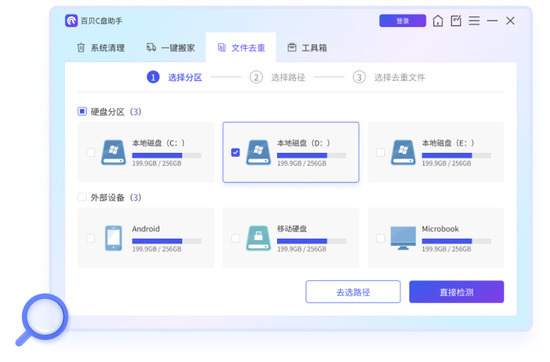Click the Microbook monitor icon
Viewport: 550px width, 362px height.
click(403, 238)
